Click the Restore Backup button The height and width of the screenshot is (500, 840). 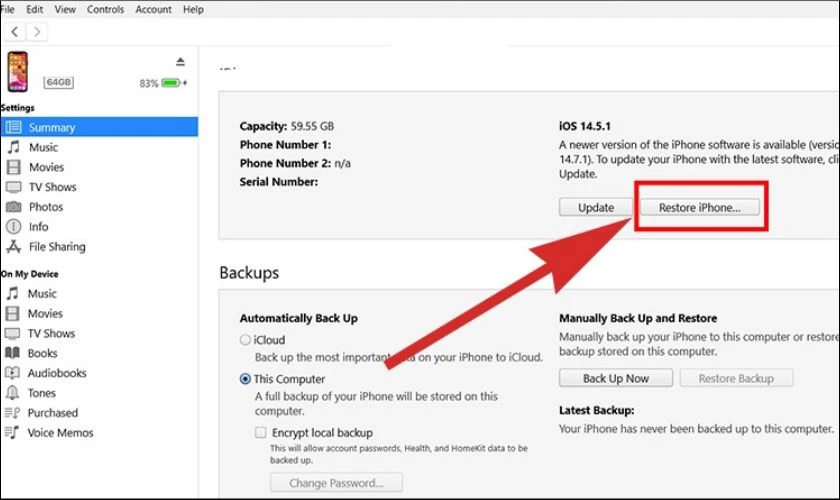click(x=736, y=378)
